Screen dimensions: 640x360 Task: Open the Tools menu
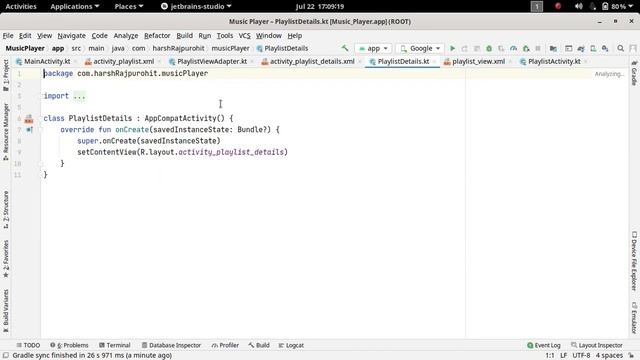coord(224,36)
